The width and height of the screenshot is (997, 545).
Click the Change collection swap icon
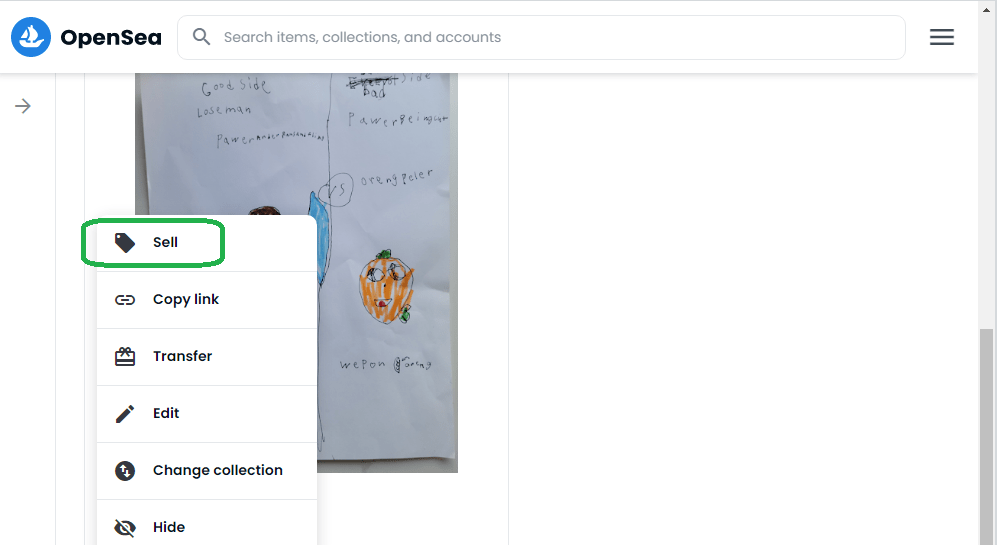pos(125,471)
